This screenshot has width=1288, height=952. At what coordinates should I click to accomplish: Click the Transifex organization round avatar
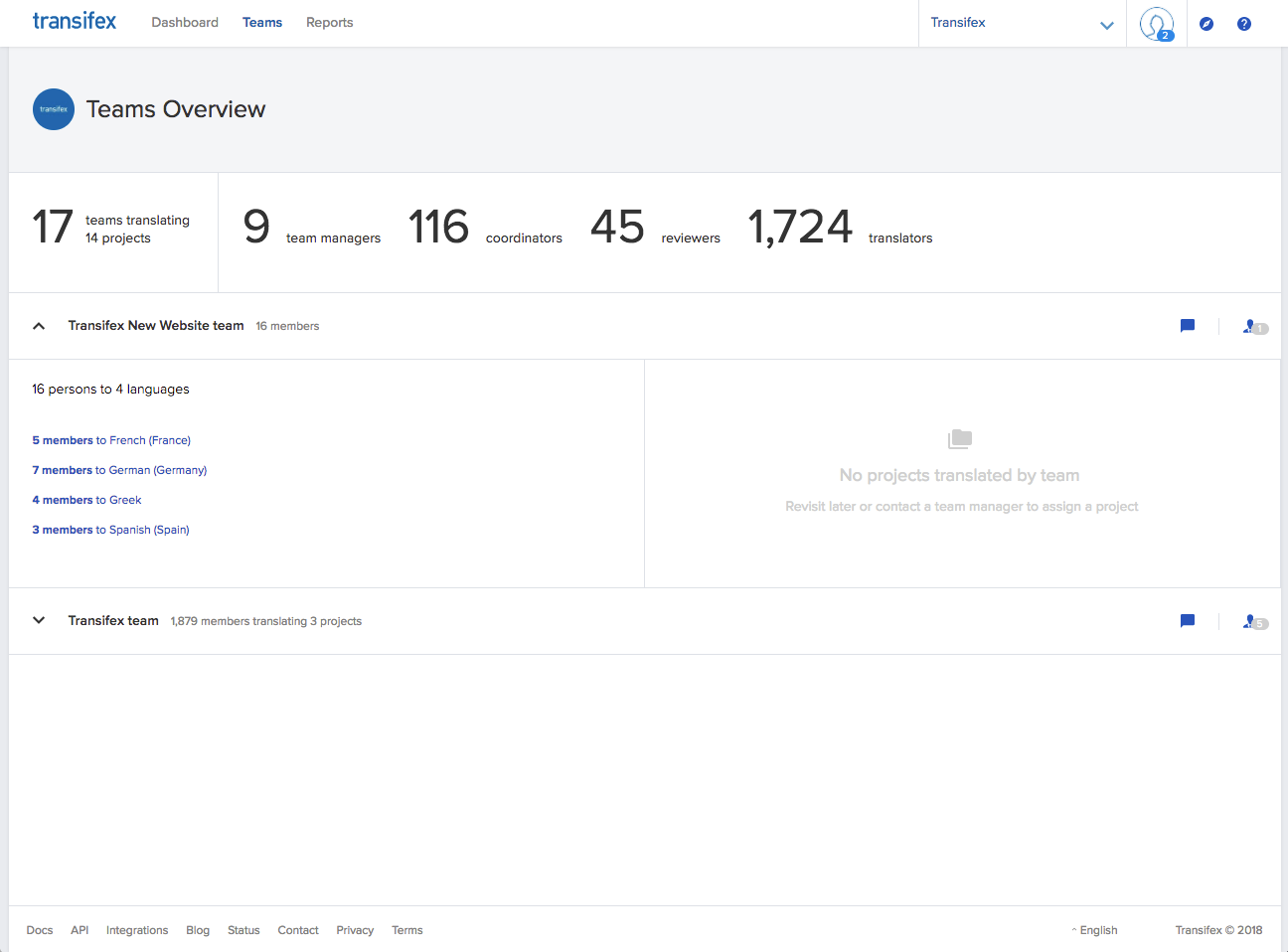54,109
